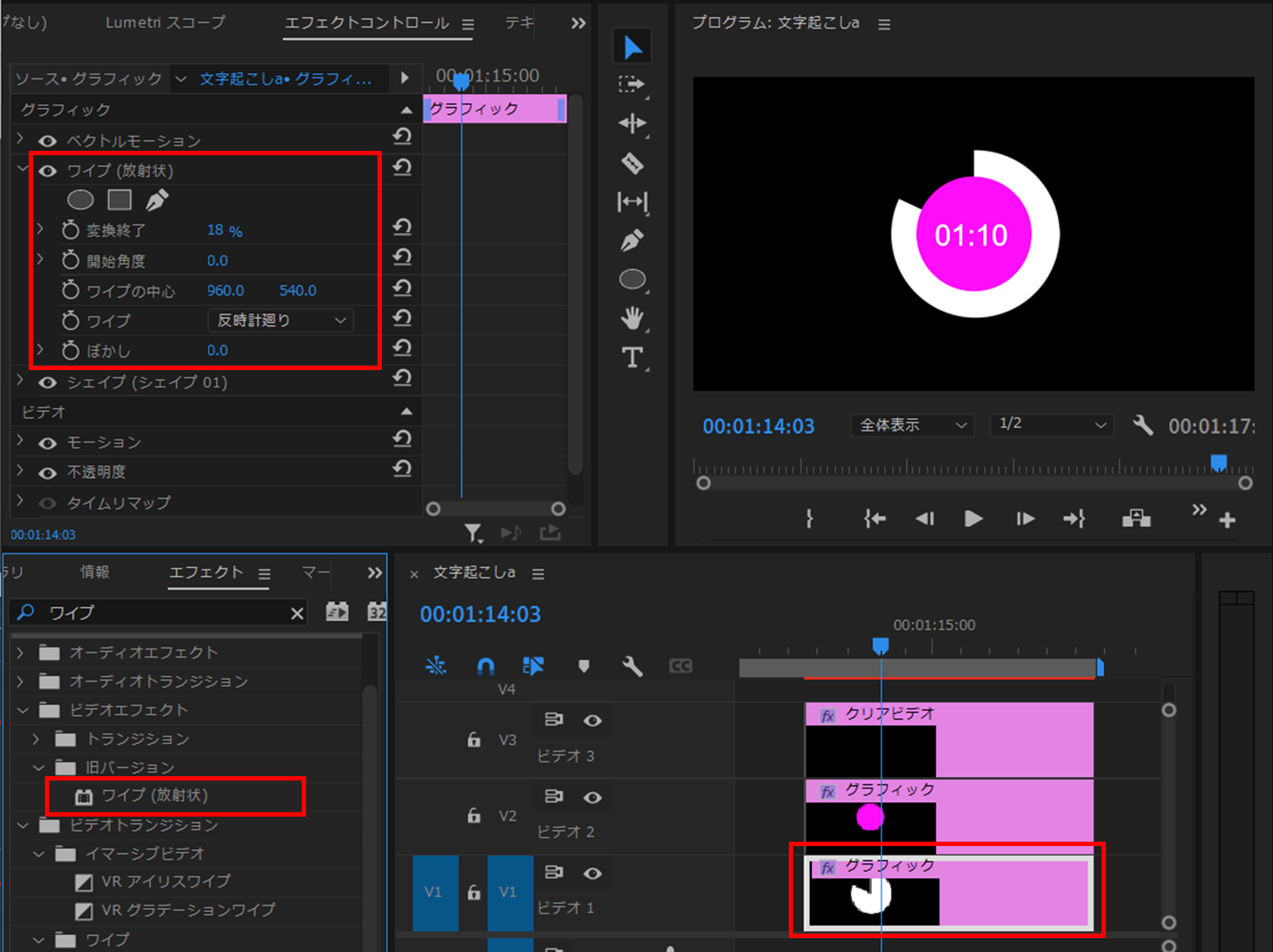
Task: Select the Selection arrow tool
Action: click(x=632, y=46)
